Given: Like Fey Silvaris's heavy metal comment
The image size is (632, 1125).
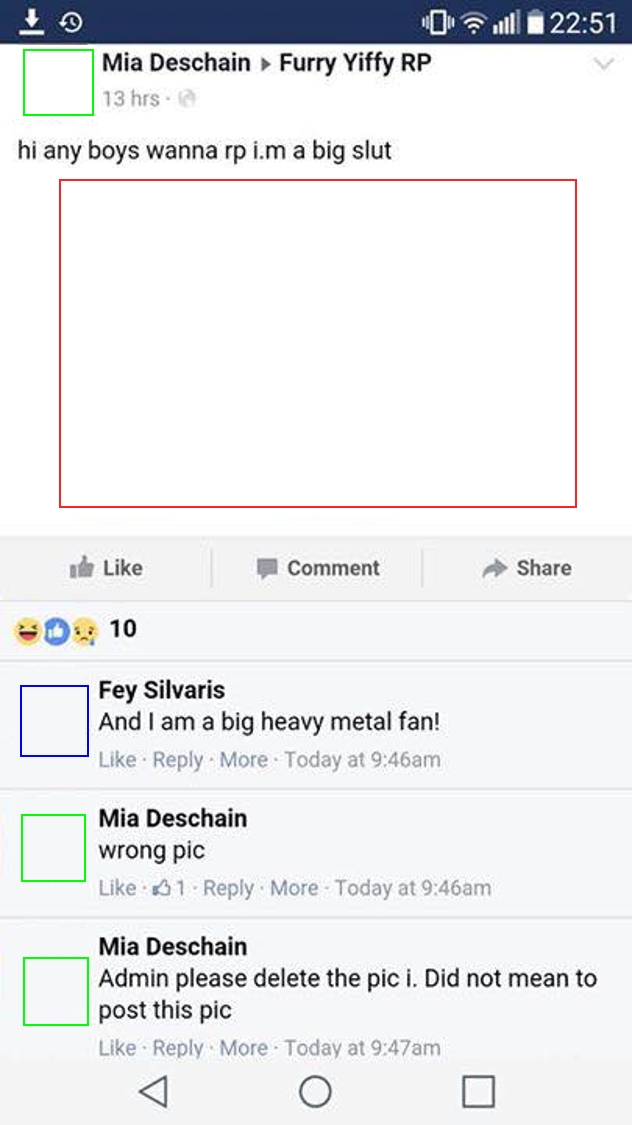Looking at the screenshot, I should click(x=117, y=760).
